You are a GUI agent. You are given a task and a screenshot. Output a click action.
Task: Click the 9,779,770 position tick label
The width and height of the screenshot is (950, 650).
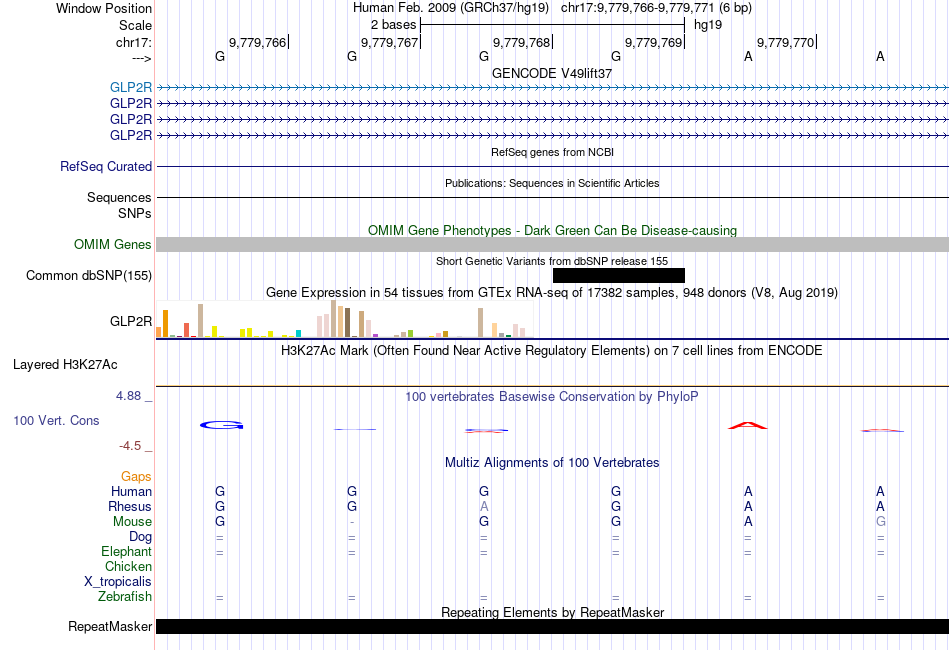click(x=786, y=42)
